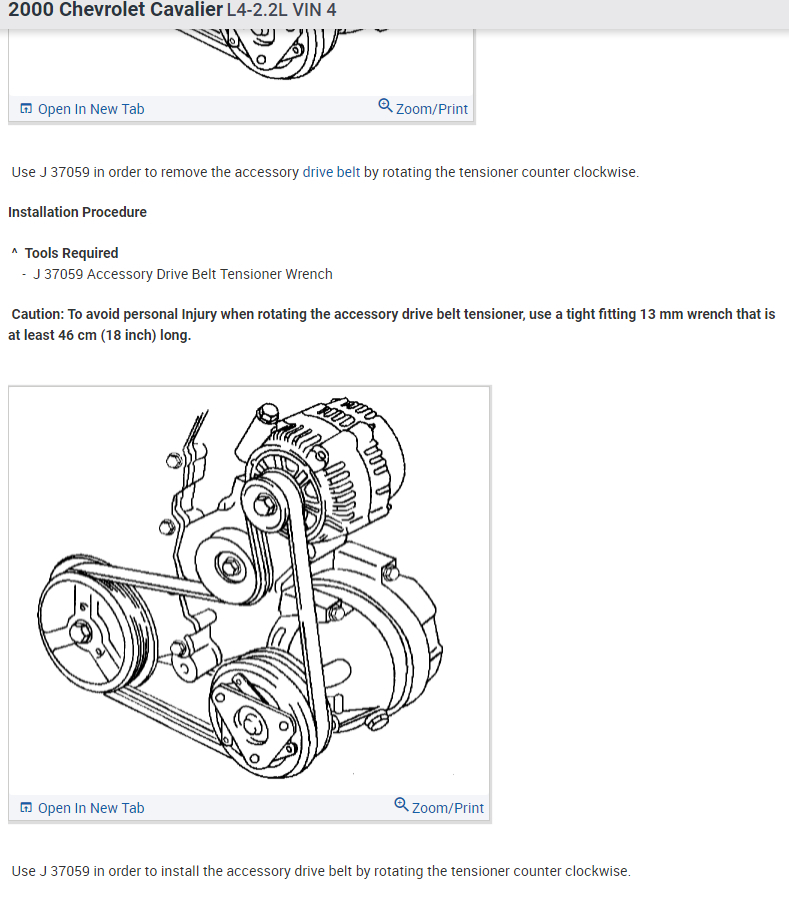Click the bold Caution warning paragraph

[394, 325]
